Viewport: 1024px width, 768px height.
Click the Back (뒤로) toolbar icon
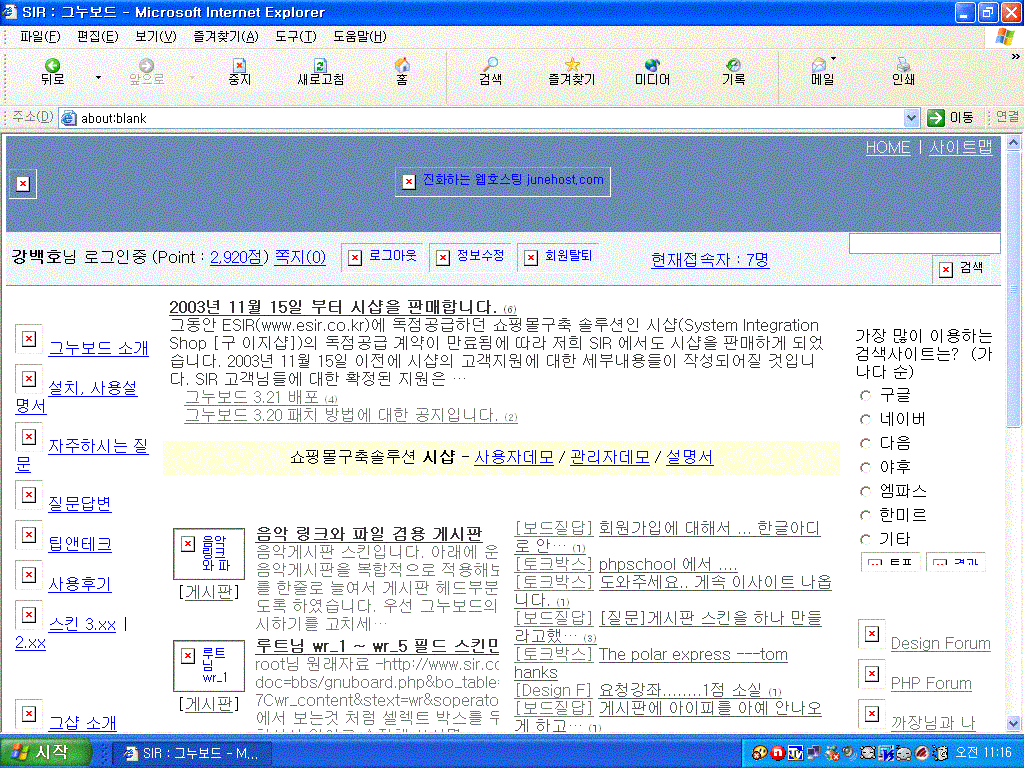[x=52, y=70]
